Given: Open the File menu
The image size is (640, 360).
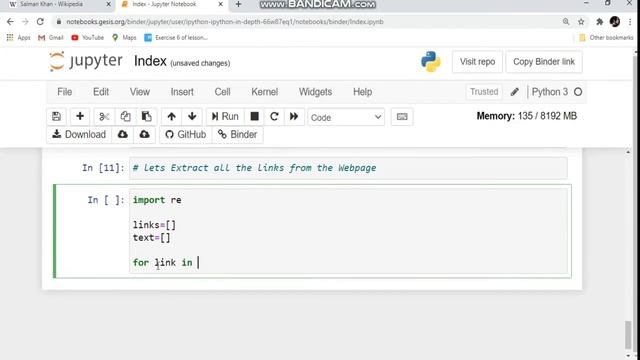Looking at the screenshot, I should 64,92.
